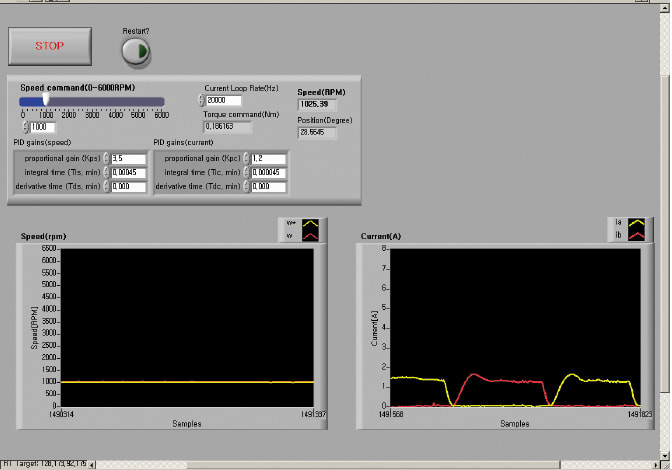Click the PID gains(current) label
The width and height of the screenshot is (672, 470).
[x=183, y=142]
